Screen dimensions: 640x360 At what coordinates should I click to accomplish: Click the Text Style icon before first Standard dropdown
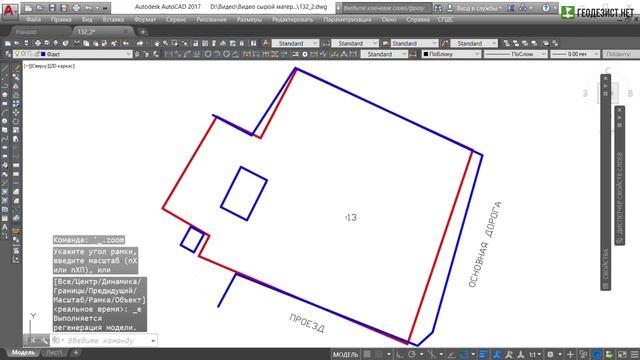point(266,43)
